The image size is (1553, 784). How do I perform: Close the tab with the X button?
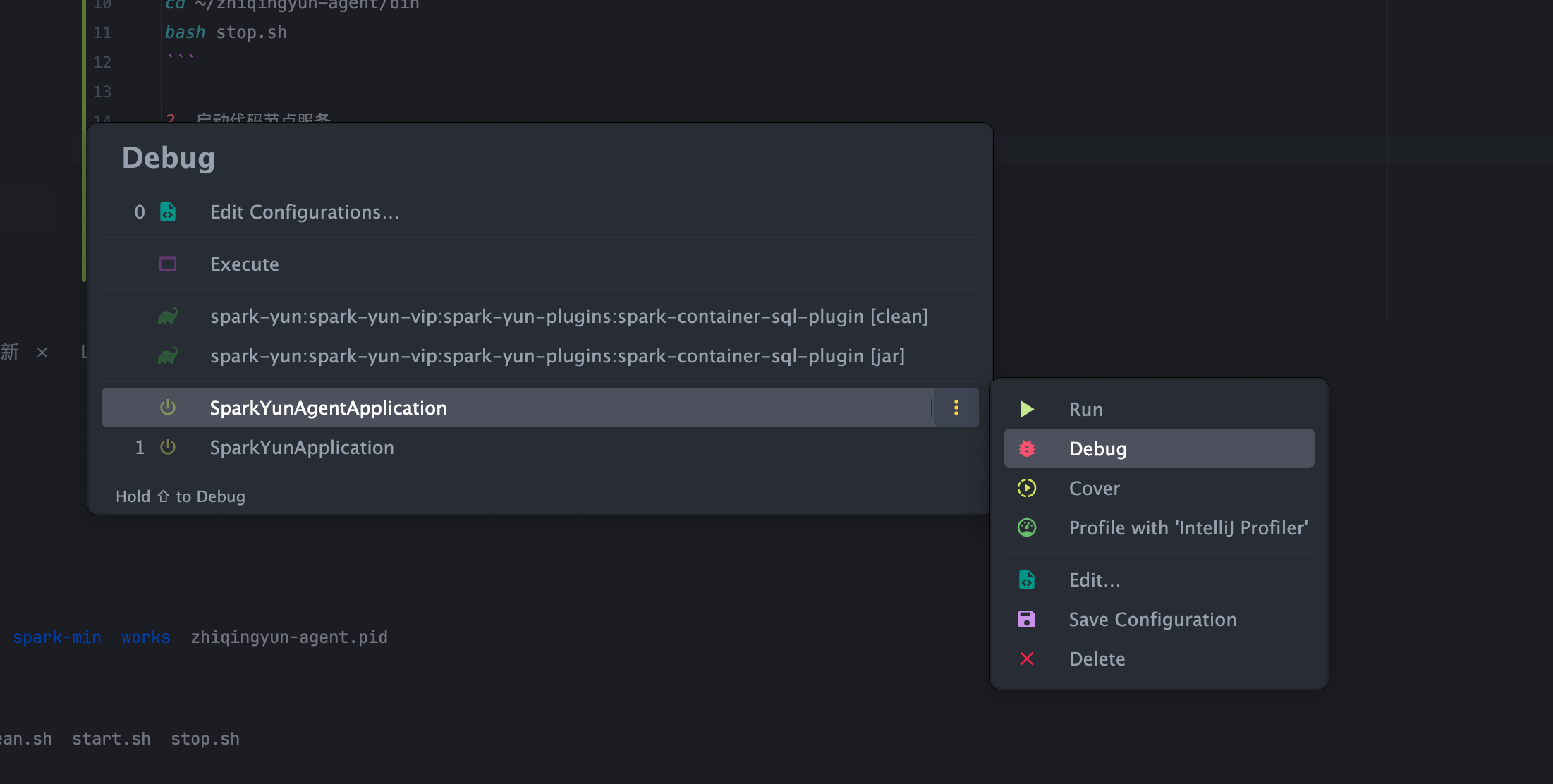(x=42, y=353)
